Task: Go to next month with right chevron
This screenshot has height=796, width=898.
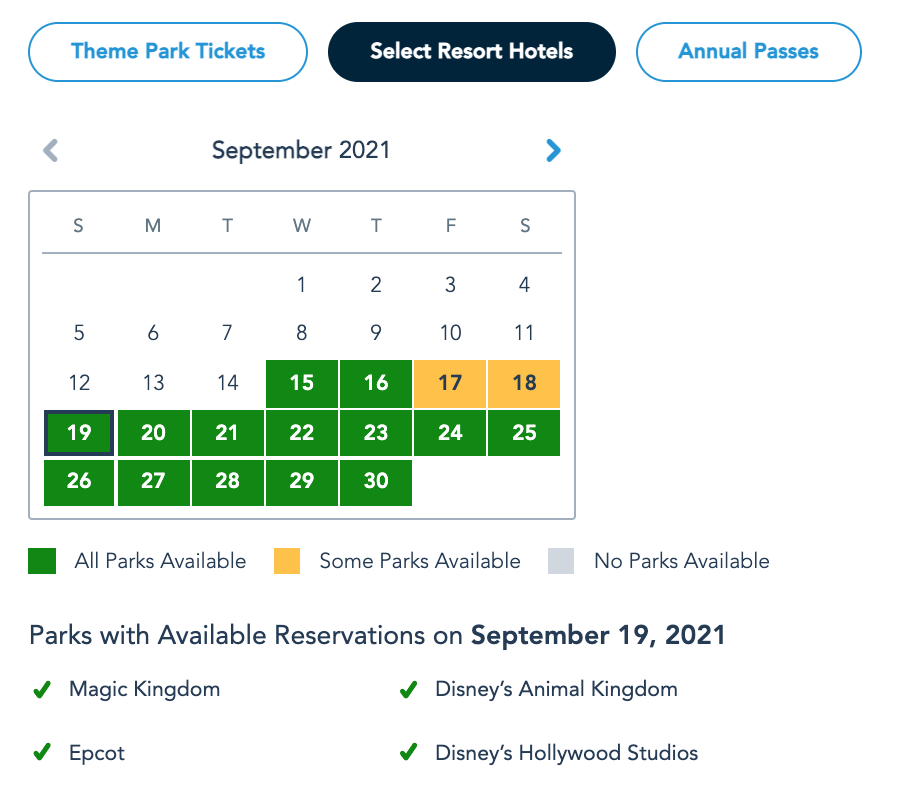Action: [x=553, y=151]
